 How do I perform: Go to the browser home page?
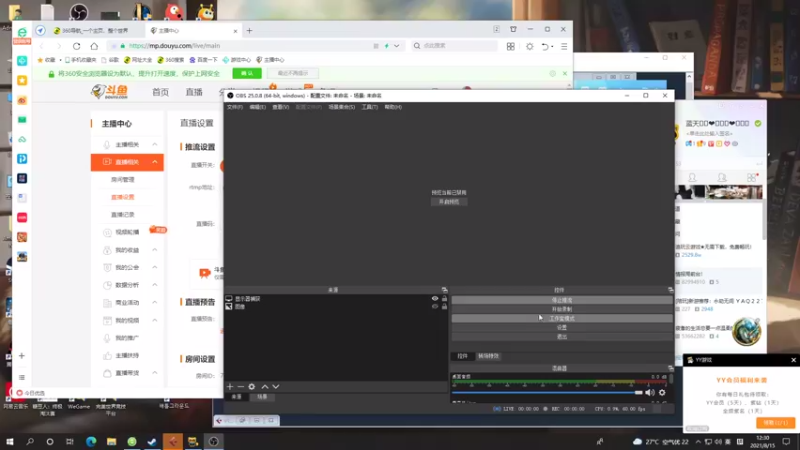94,46
